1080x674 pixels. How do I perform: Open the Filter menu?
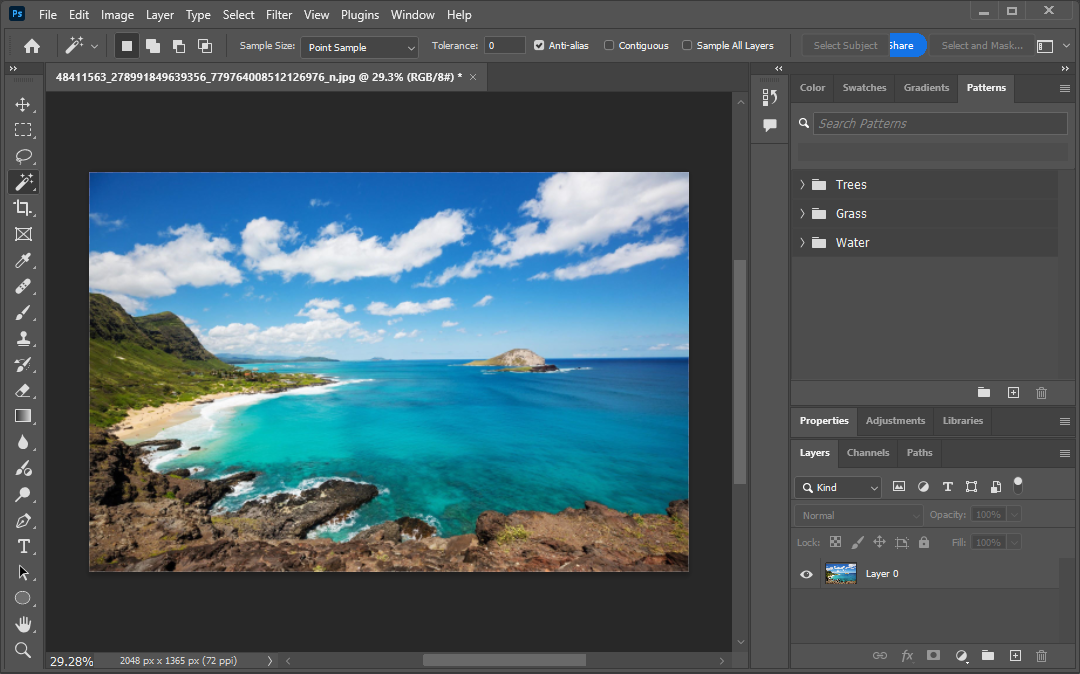(279, 15)
